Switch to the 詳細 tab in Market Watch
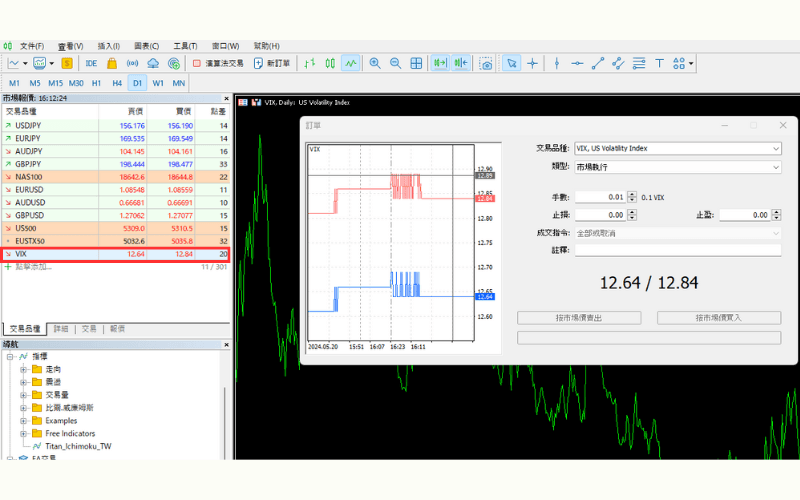 [61, 328]
